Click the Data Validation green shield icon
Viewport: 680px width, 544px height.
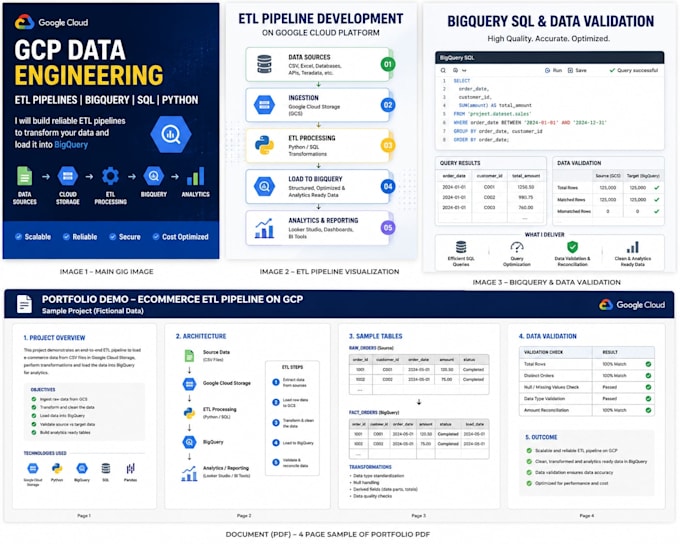[x=572, y=247]
